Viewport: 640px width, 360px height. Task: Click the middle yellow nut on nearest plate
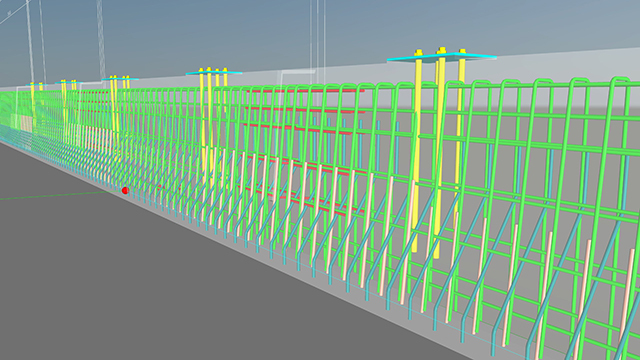pyautogui.click(x=441, y=51)
